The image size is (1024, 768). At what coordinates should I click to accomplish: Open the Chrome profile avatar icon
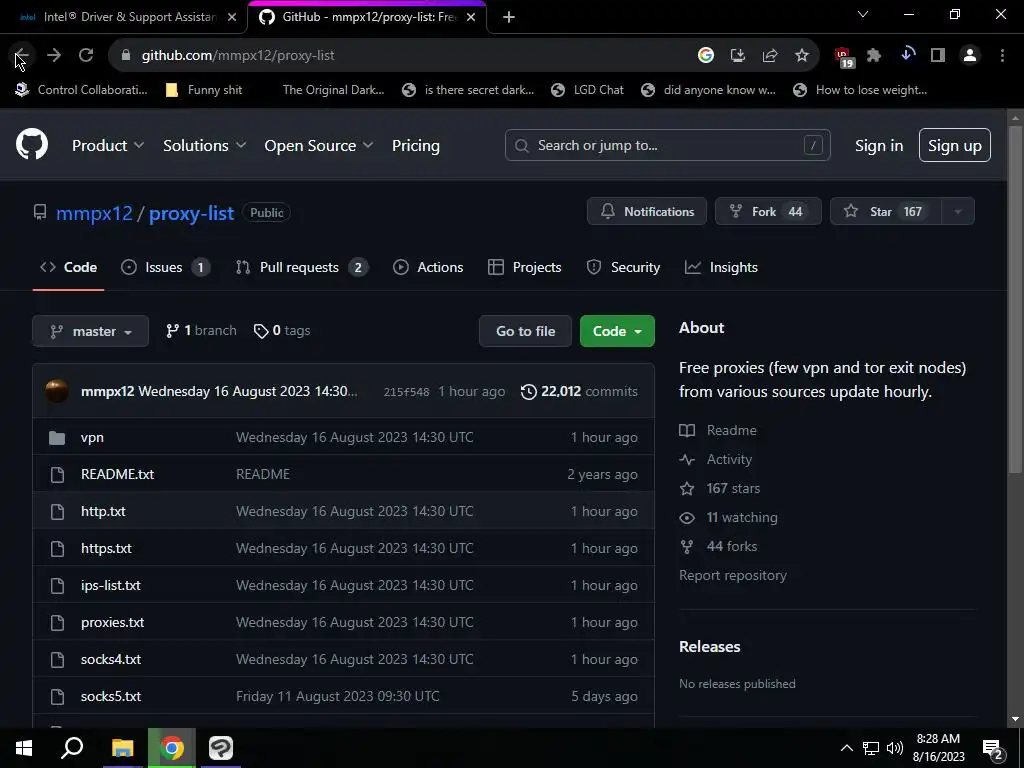pos(970,56)
